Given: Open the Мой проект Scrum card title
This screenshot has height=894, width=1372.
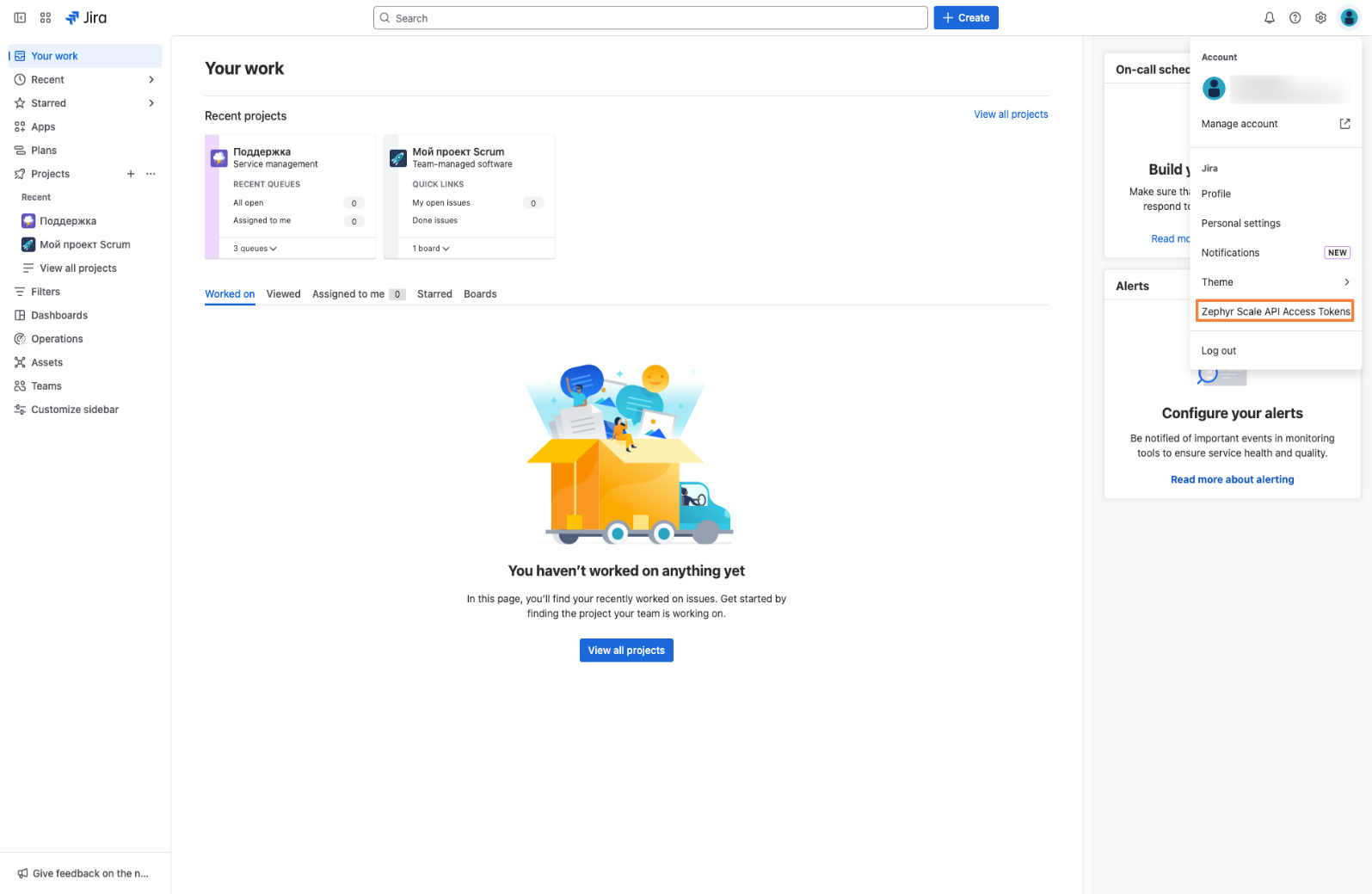Looking at the screenshot, I should [458, 151].
